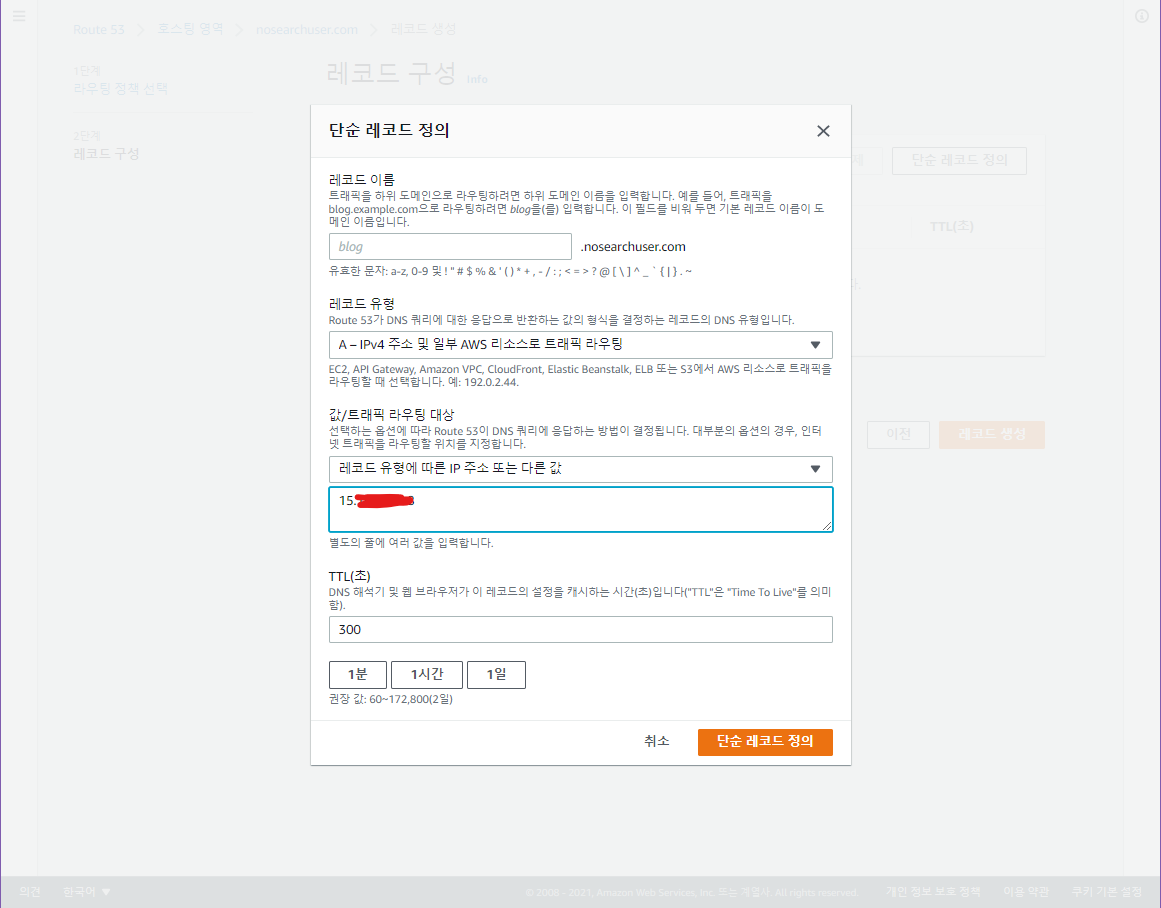Image resolution: width=1161 pixels, height=908 pixels.
Task: Open Route 53 breadcrumb link
Action: tap(98, 30)
